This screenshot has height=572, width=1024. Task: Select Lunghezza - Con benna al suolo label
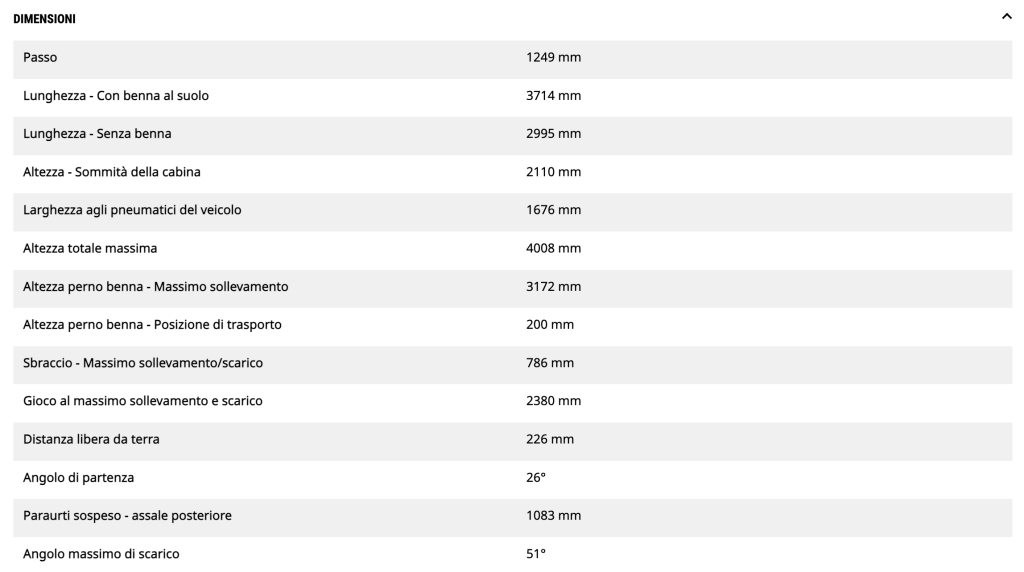click(x=116, y=96)
